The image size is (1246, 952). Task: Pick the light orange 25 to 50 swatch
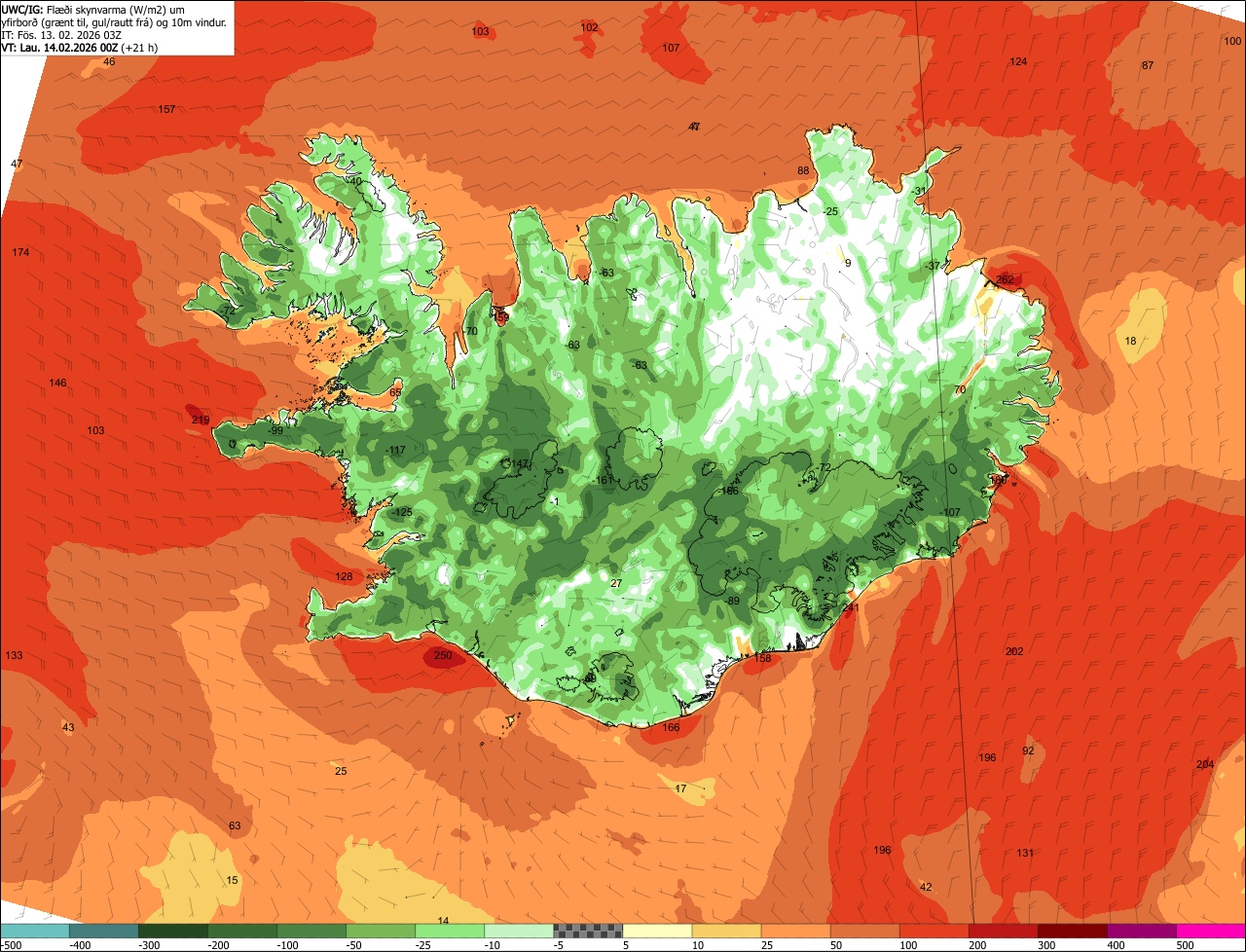794,931
